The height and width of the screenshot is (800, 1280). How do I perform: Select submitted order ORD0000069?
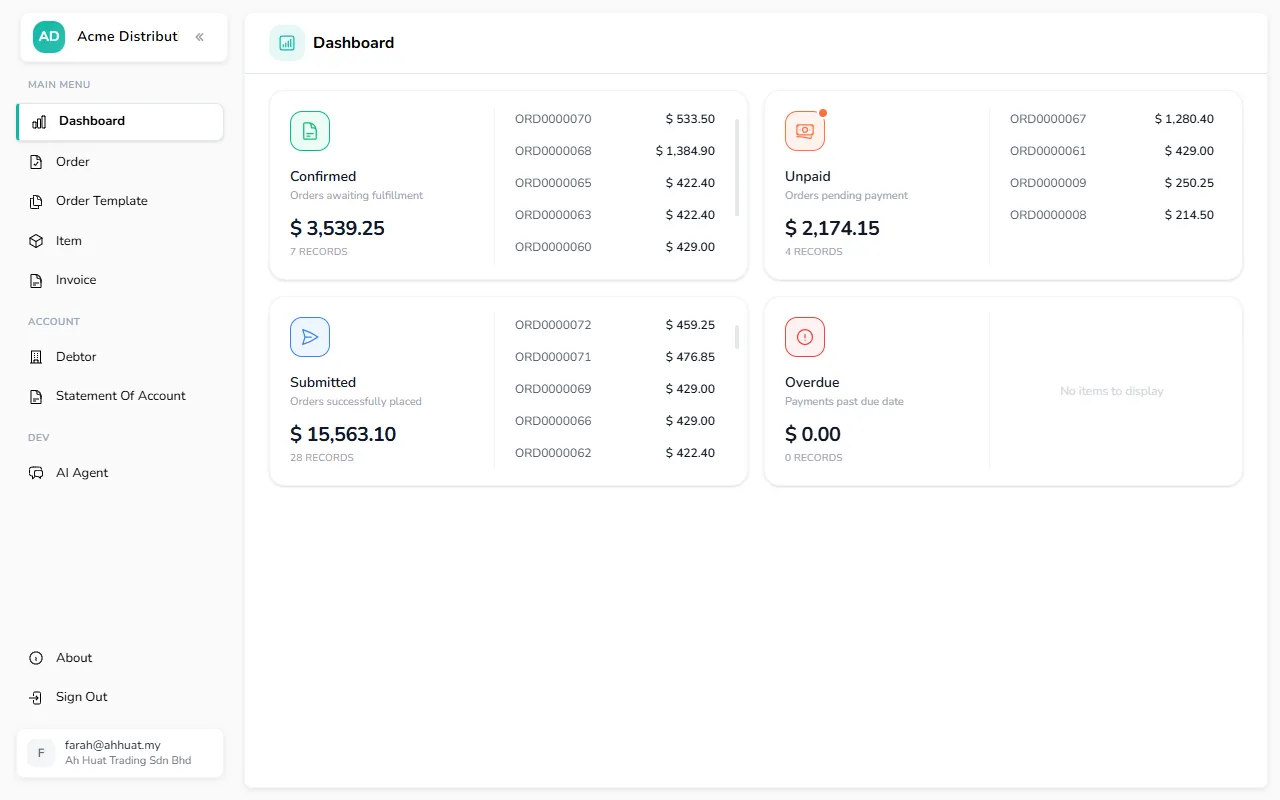[615, 389]
